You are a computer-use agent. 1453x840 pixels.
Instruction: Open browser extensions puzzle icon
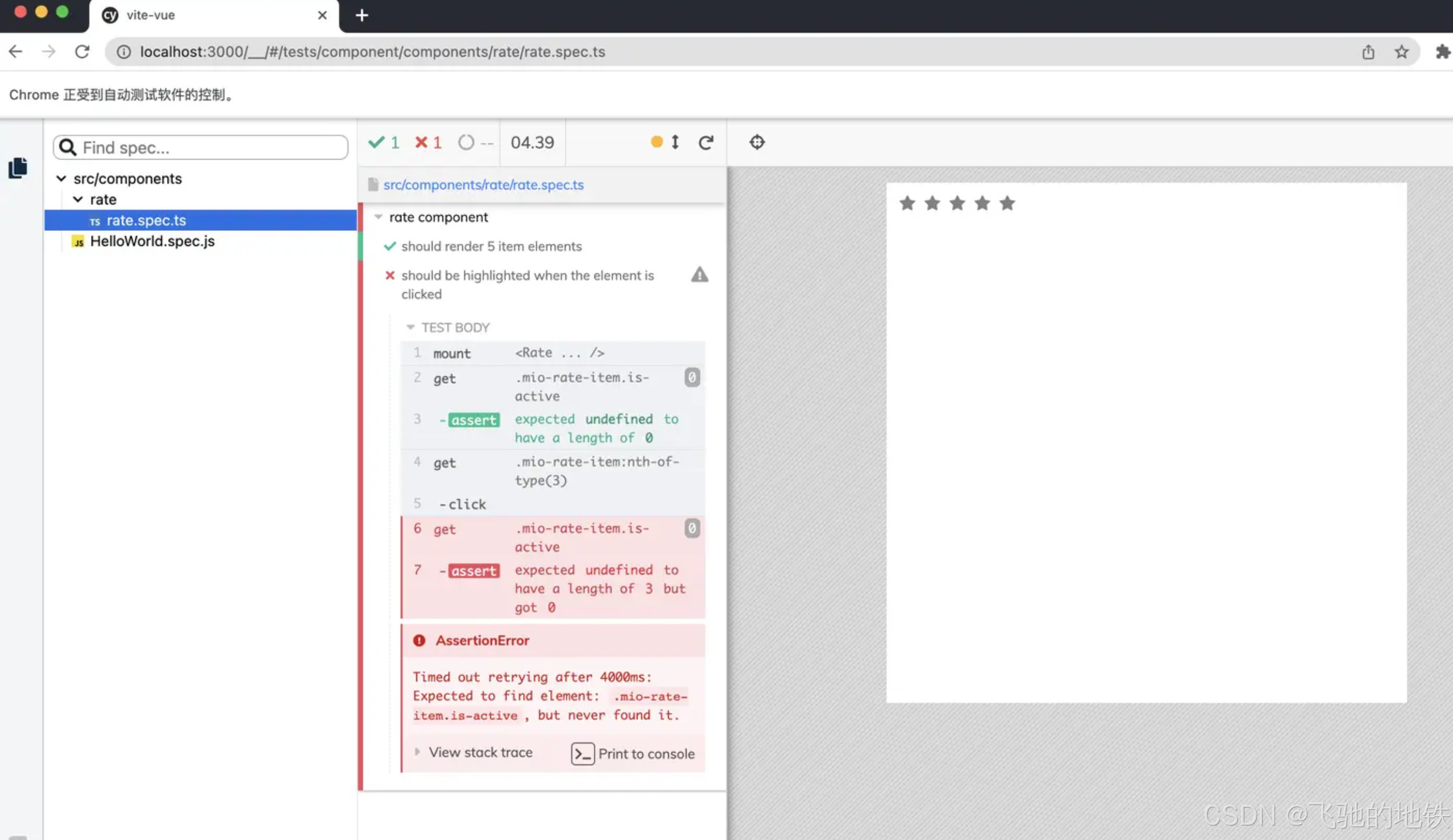pyautogui.click(x=1442, y=52)
